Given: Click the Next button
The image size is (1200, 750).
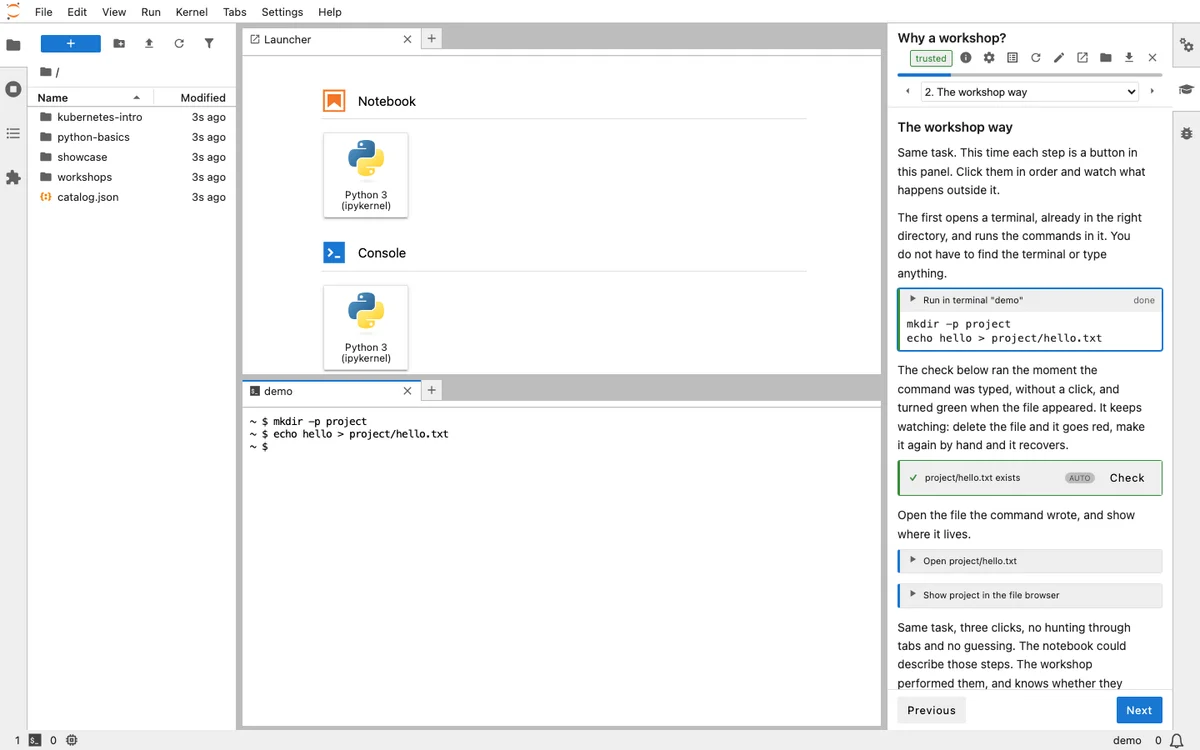Looking at the screenshot, I should coord(1139,710).
